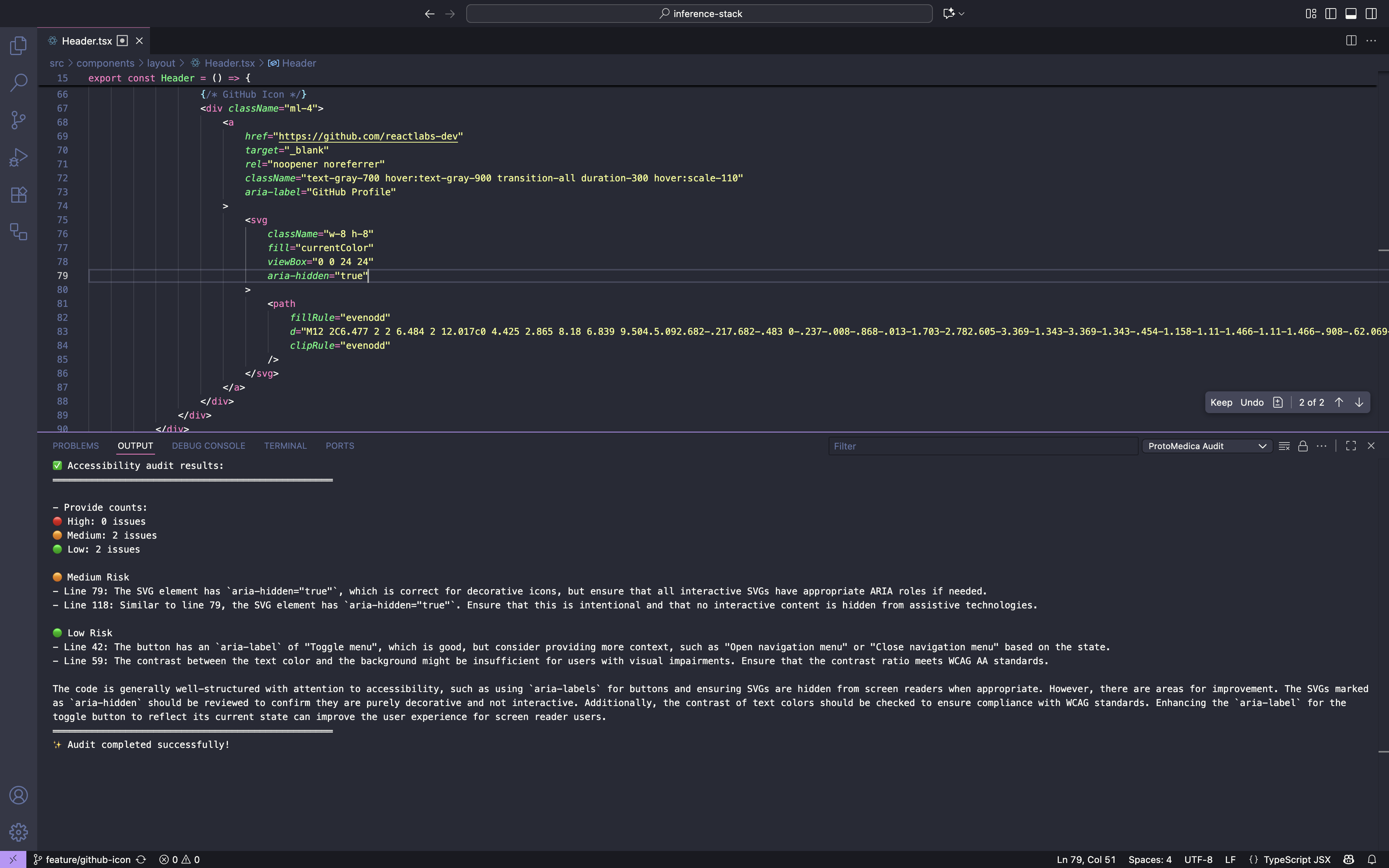
Task: Select UTF-8 encoding status
Action: point(1198,859)
